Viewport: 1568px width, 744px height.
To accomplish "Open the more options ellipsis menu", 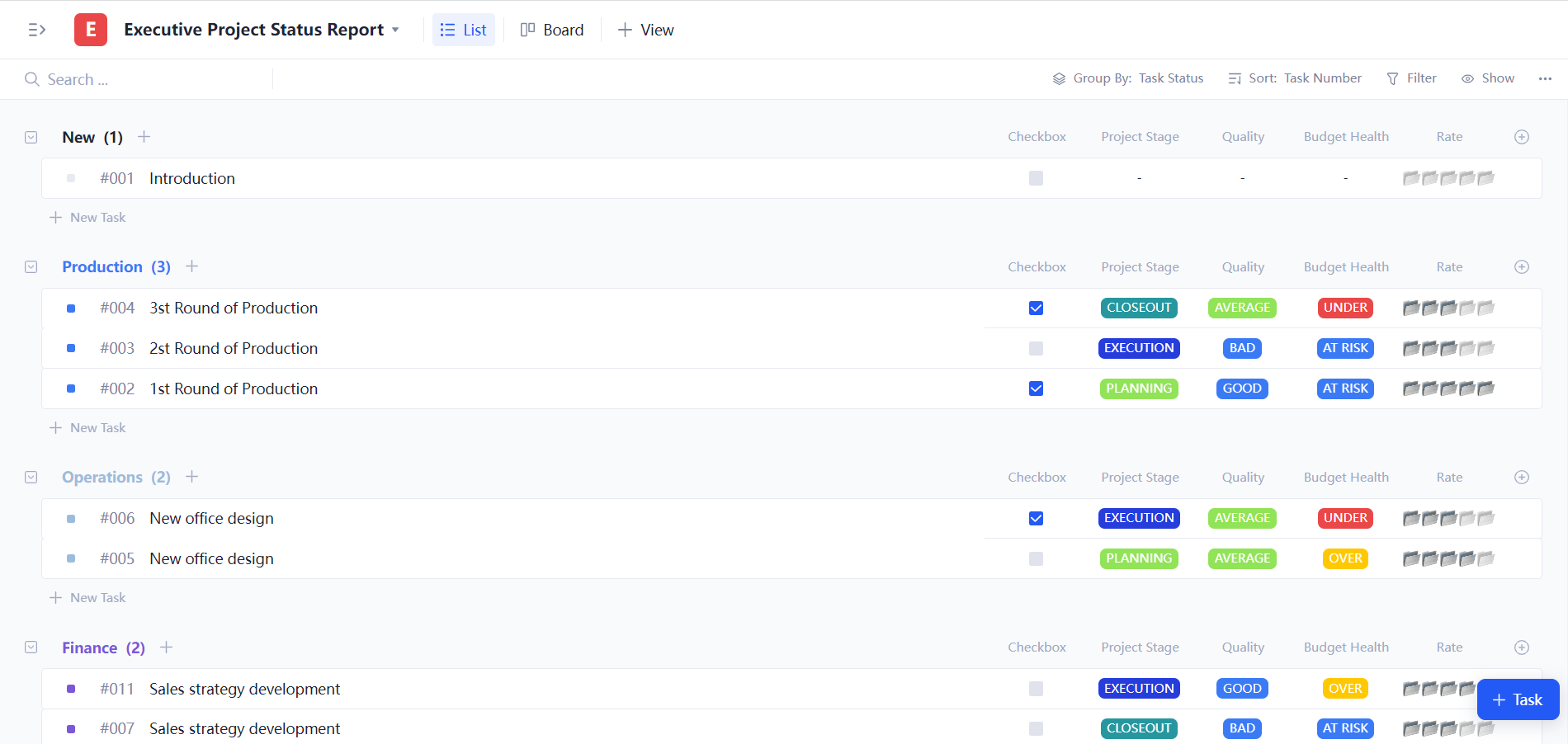I will tap(1545, 78).
